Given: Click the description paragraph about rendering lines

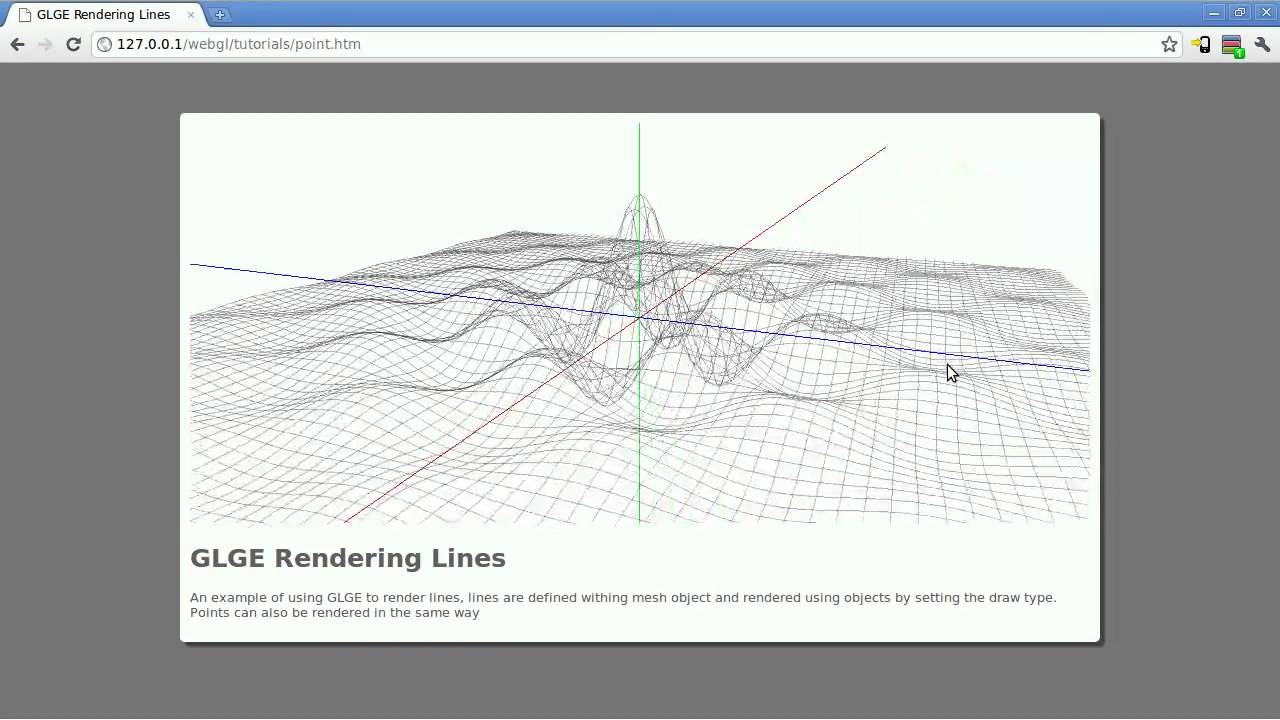Looking at the screenshot, I should pyautogui.click(x=623, y=605).
